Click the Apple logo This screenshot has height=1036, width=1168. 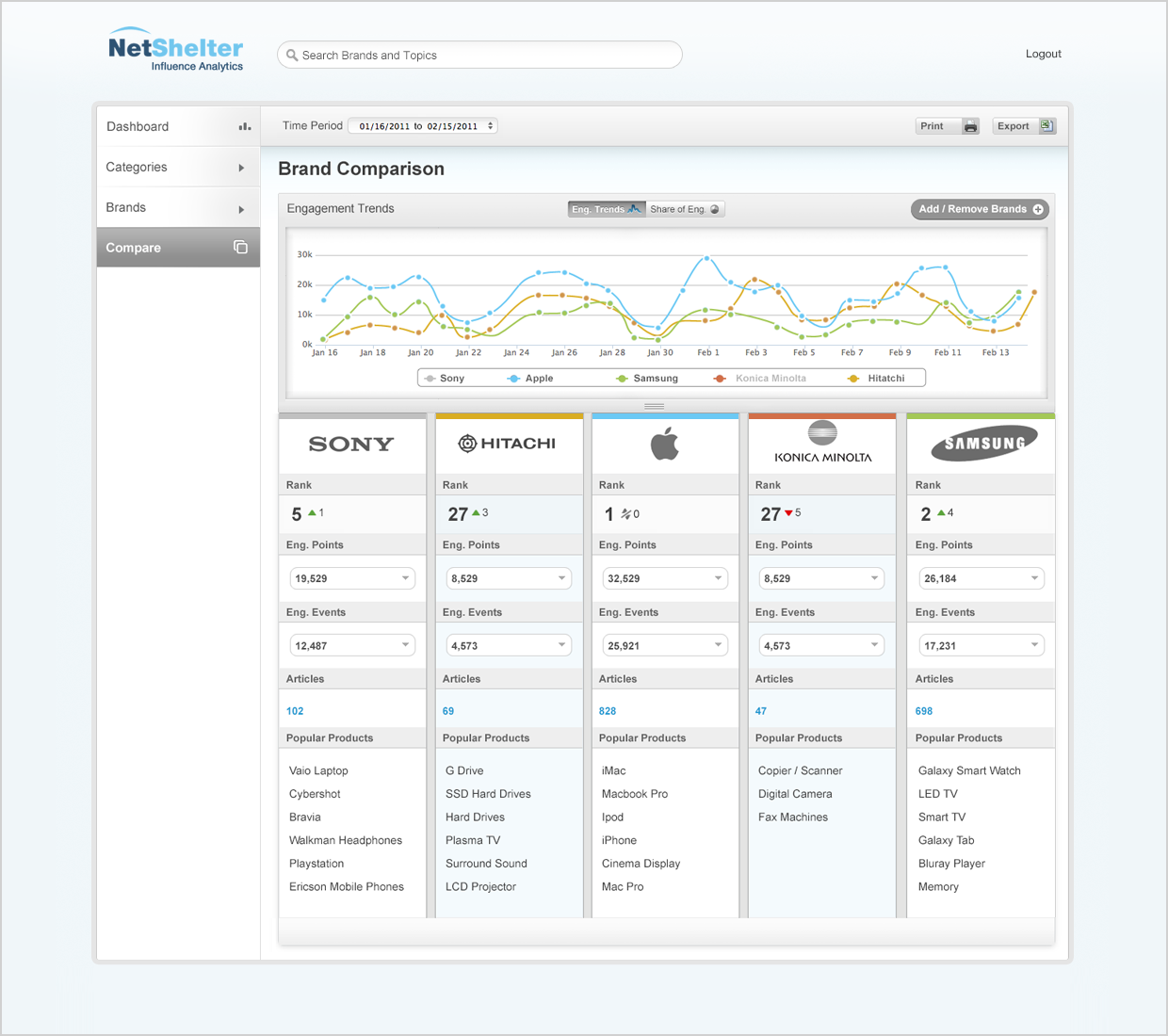coord(665,443)
